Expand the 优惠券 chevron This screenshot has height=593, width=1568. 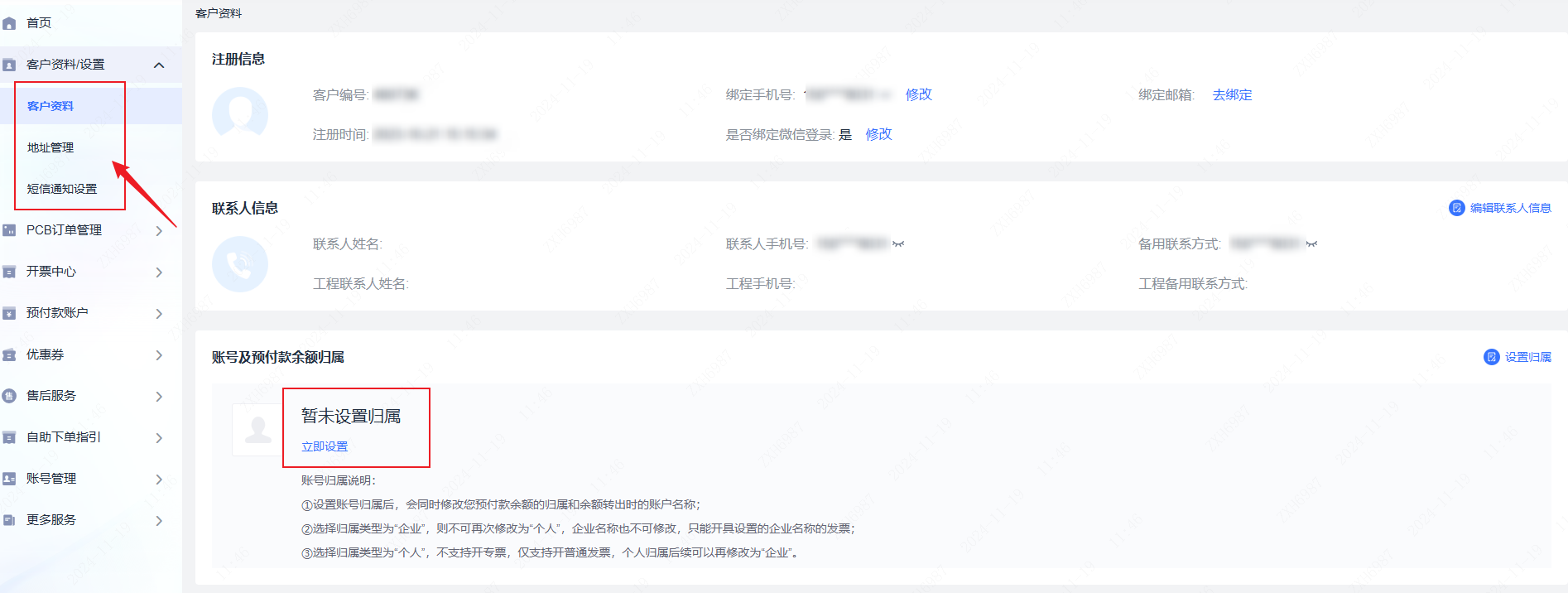coord(159,354)
